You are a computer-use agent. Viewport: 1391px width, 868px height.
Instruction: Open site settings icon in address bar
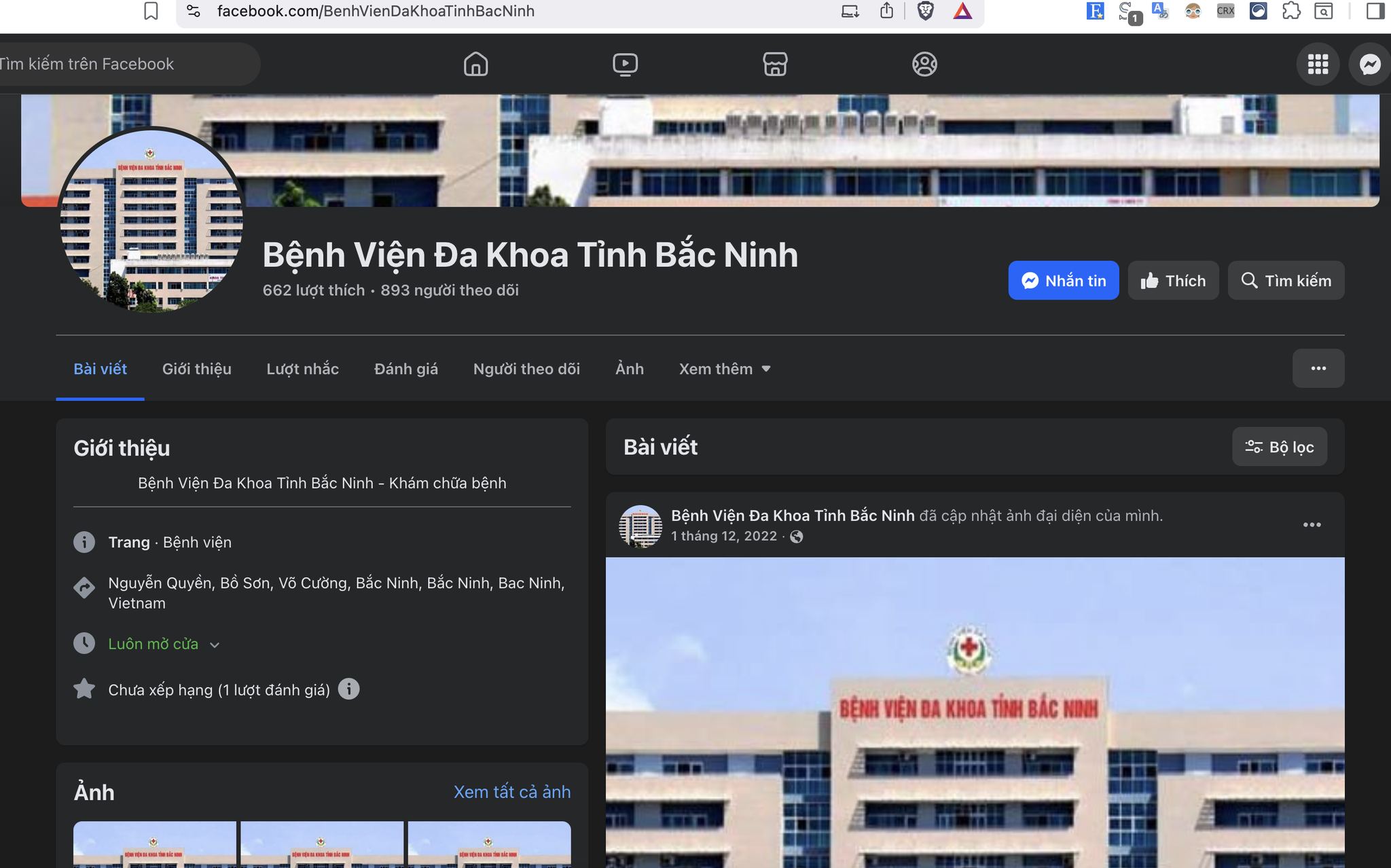pos(194,11)
